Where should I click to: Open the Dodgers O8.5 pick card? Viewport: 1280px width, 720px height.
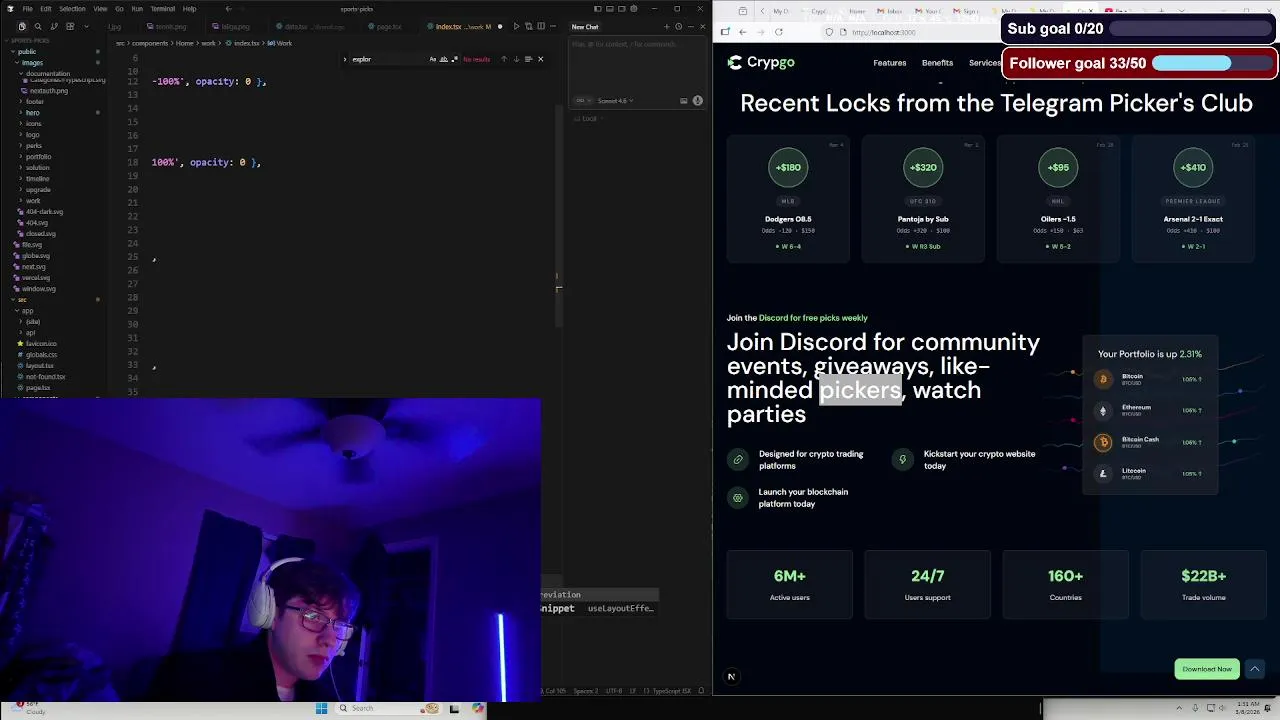coord(788,198)
